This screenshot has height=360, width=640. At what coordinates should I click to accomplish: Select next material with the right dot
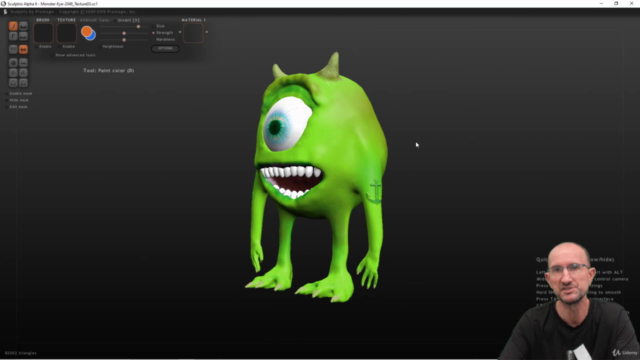(x=207, y=32)
